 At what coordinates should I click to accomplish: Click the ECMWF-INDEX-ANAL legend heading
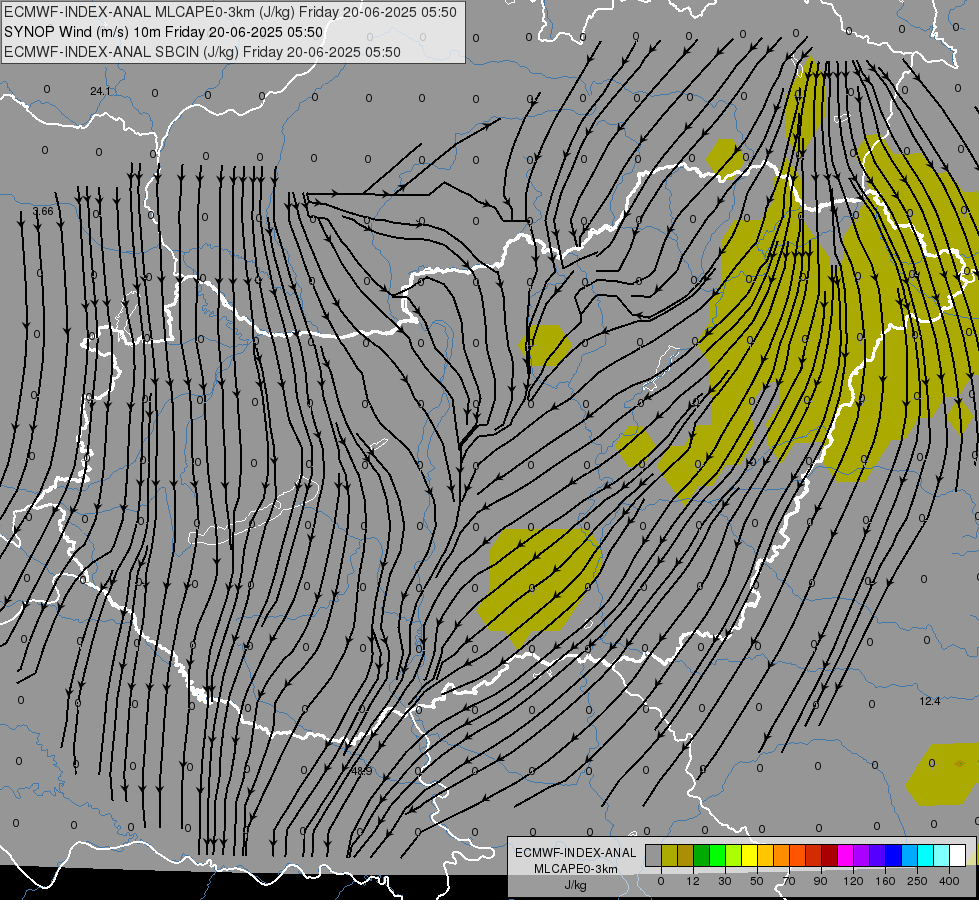pyautogui.click(x=576, y=853)
